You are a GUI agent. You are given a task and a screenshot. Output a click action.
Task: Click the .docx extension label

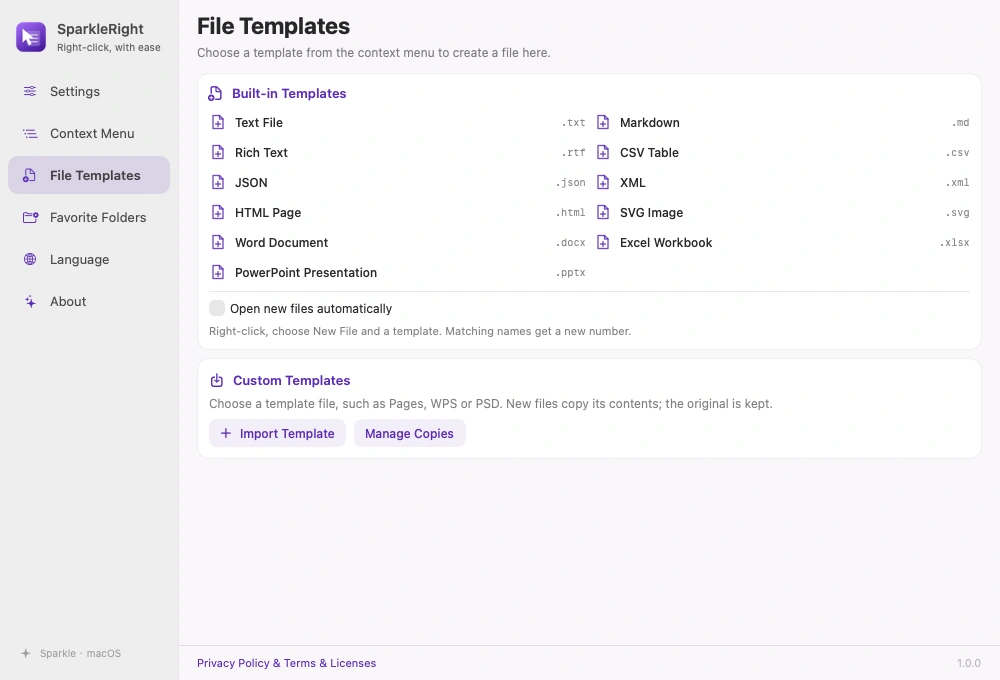(570, 242)
